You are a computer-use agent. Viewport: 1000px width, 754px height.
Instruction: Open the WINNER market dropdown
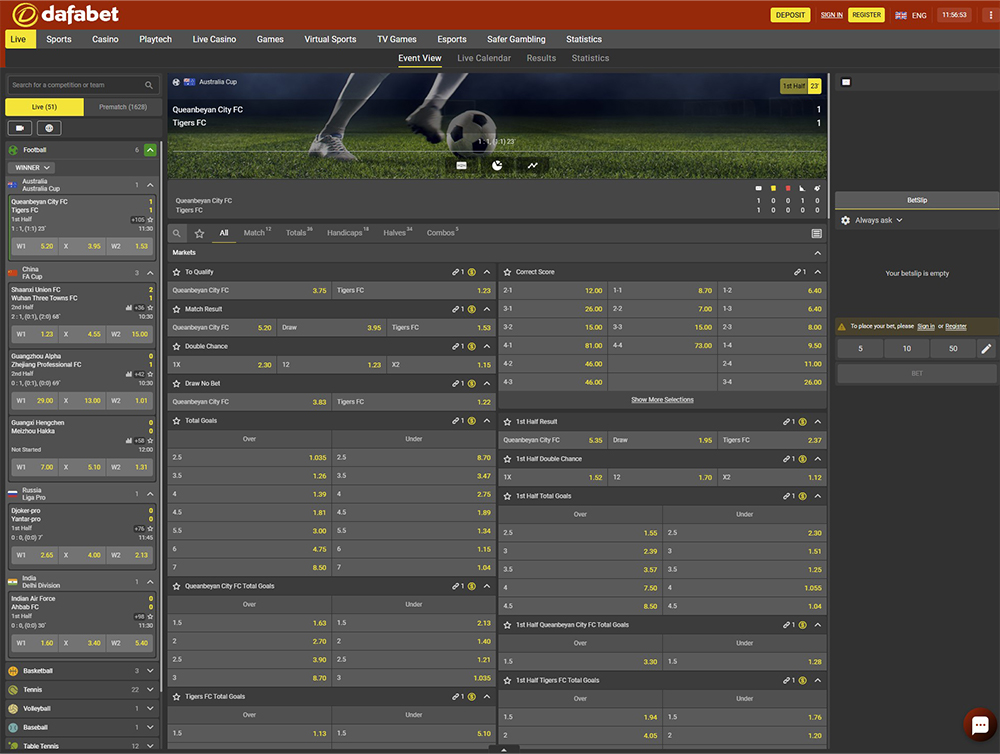(x=31, y=168)
